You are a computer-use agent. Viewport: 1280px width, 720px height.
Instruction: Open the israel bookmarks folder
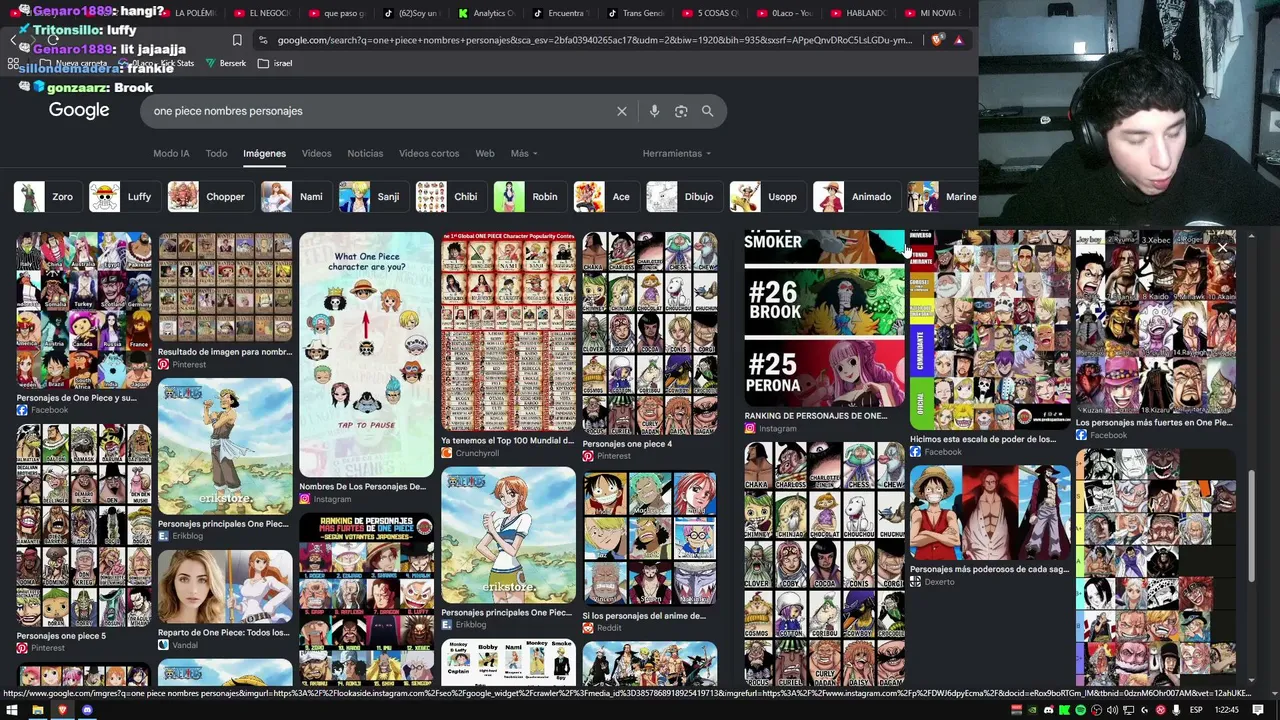[276, 63]
